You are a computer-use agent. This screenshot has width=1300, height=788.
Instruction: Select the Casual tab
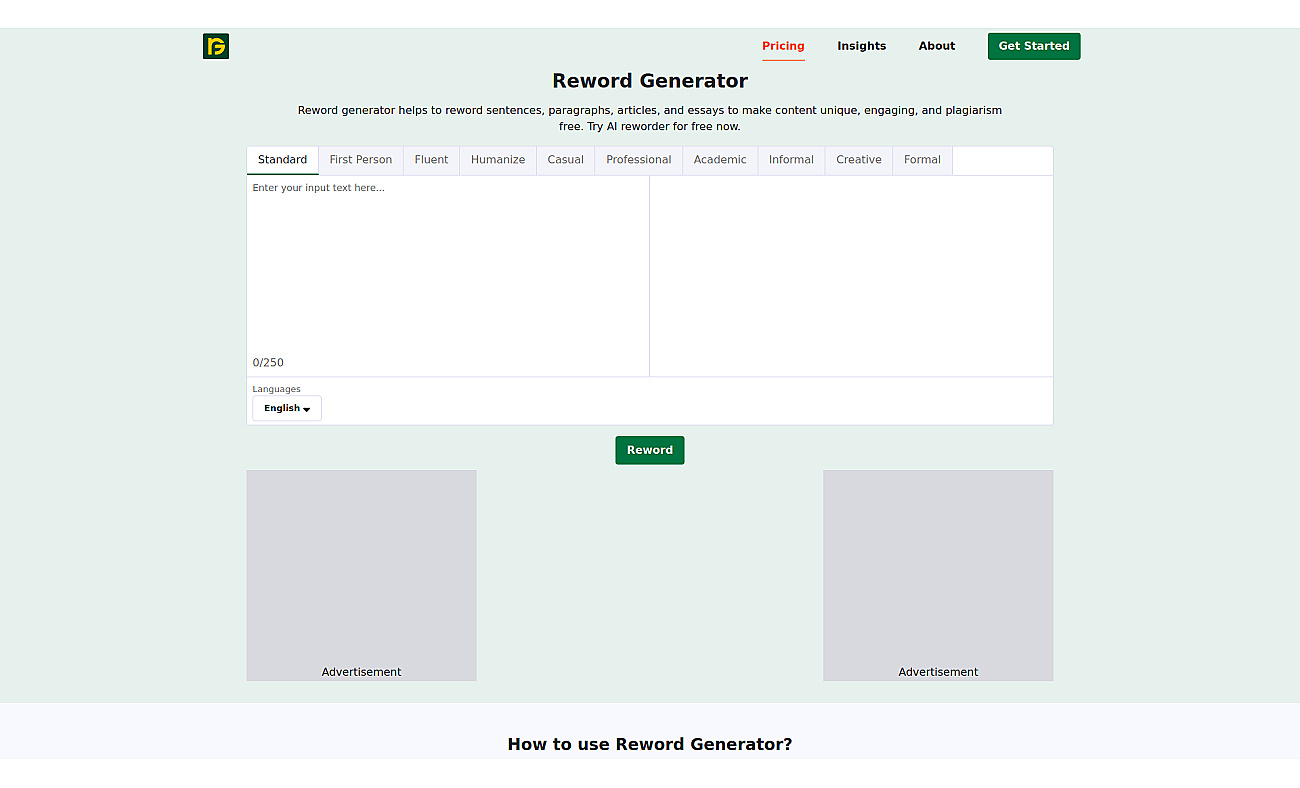coord(566,160)
